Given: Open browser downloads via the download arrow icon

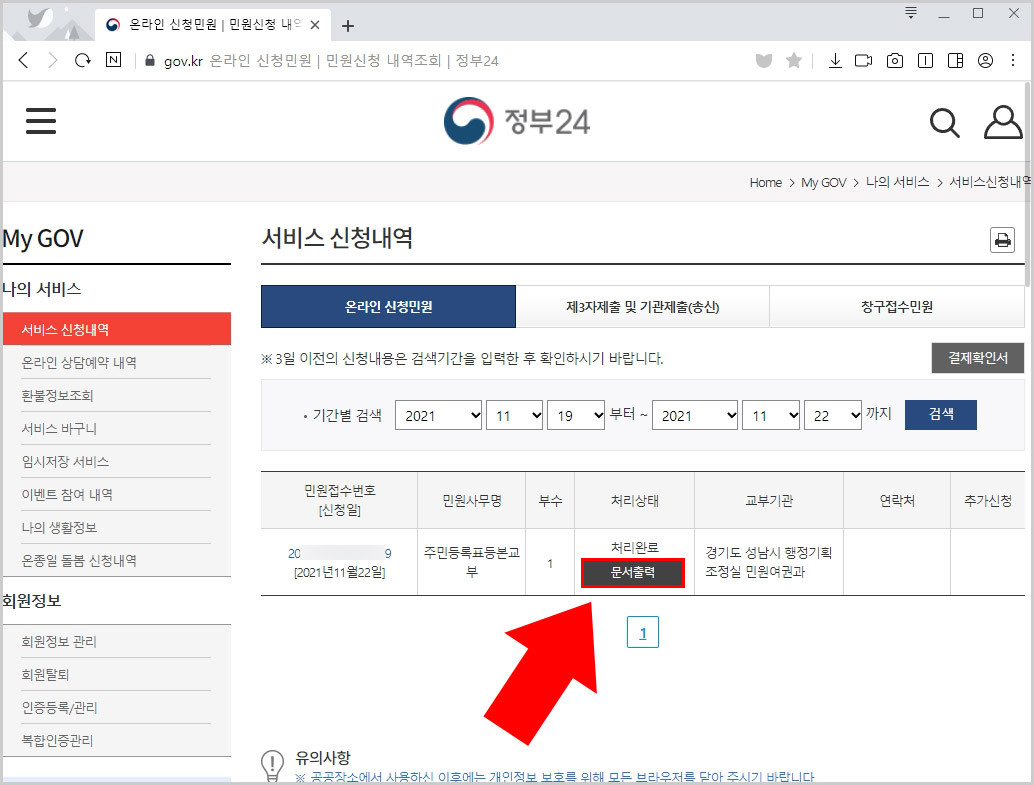Looking at the screenshot, I should pyautogui.click(x=835, y=61).
